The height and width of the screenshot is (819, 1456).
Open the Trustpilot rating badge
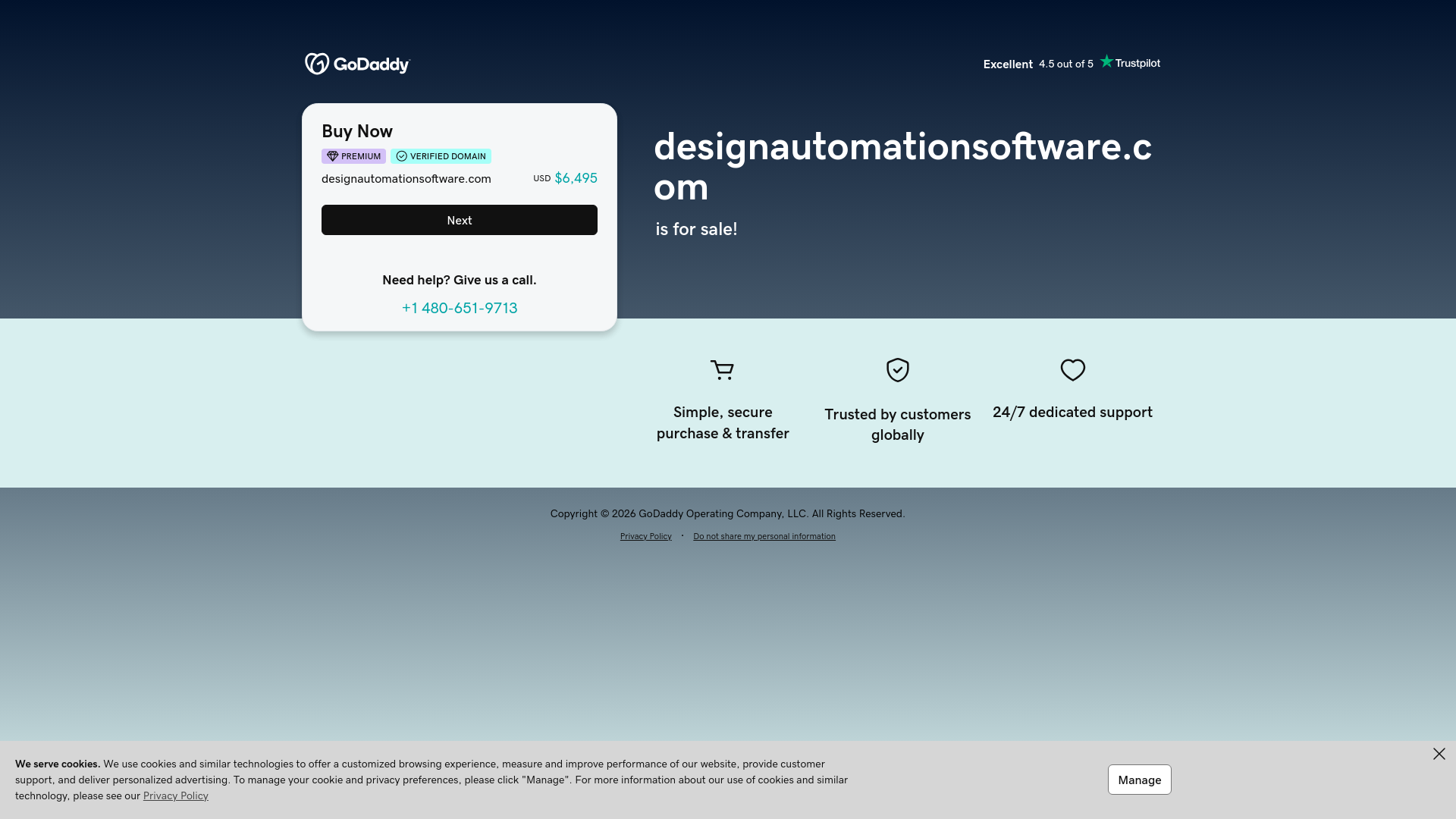pos(1130,62)
